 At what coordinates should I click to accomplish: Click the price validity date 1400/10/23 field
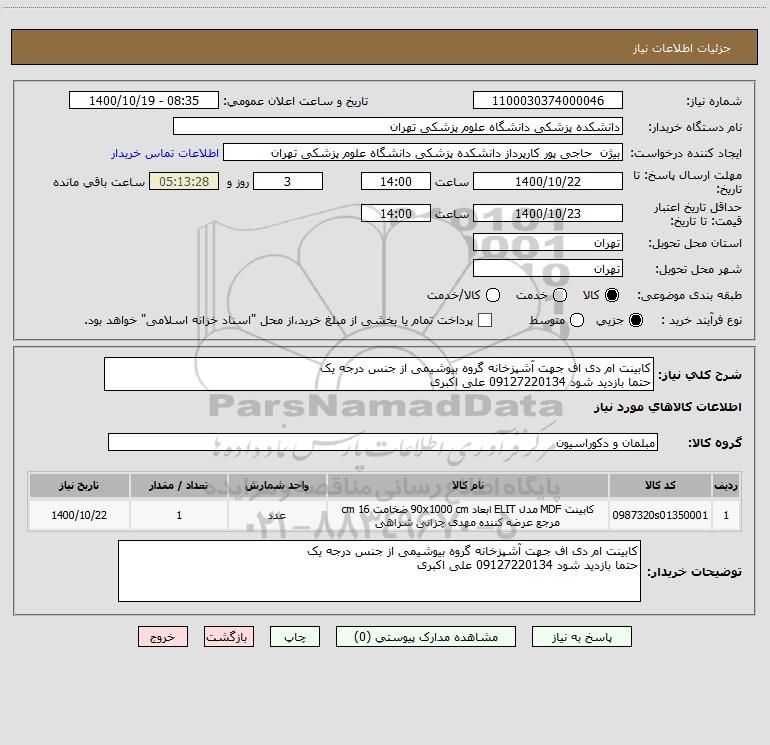548,213
